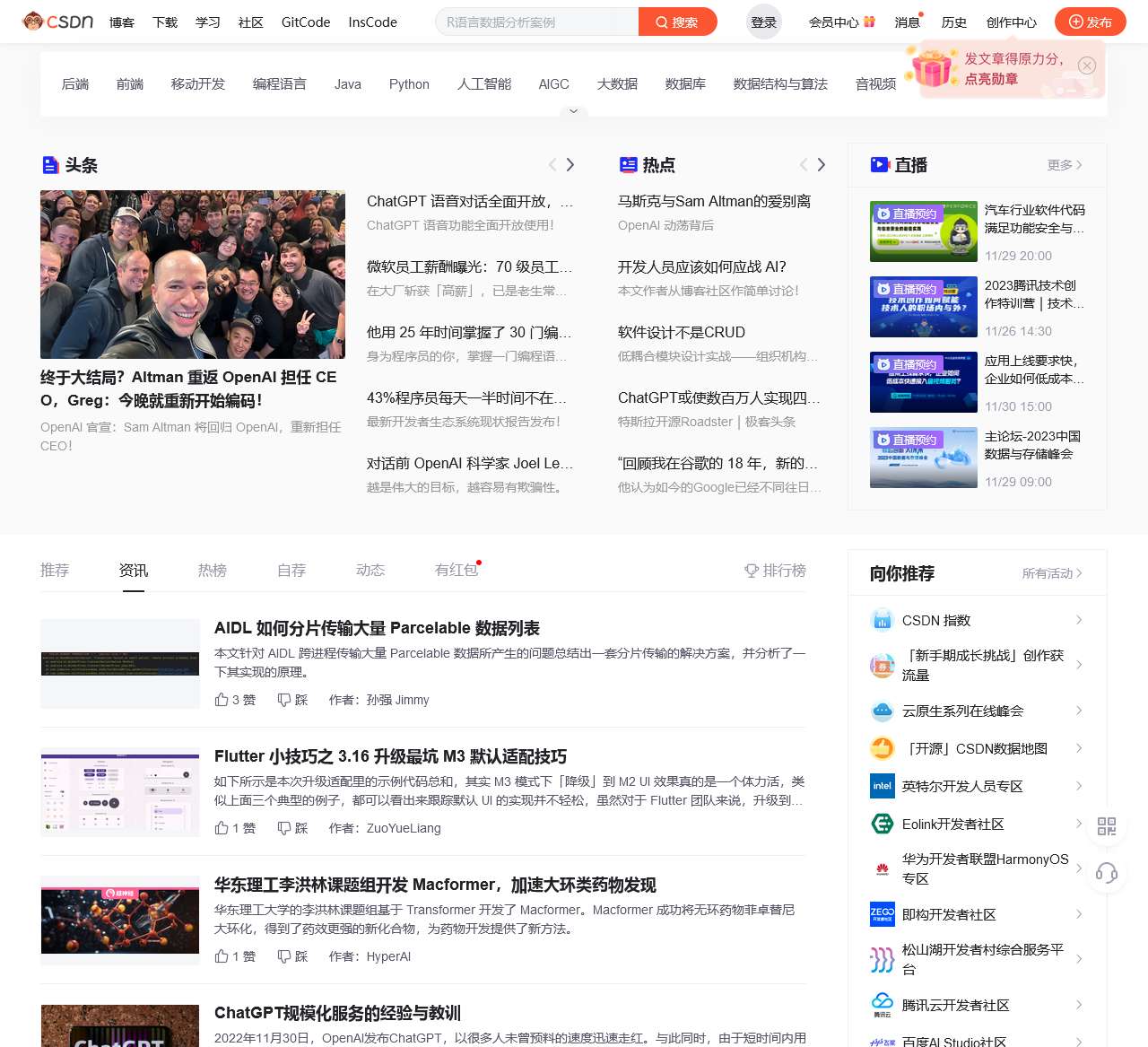Viewport: 1148px width, 1047px height.
Task: Switch to 热榜 tab
Action: click(x=213, y=571)
